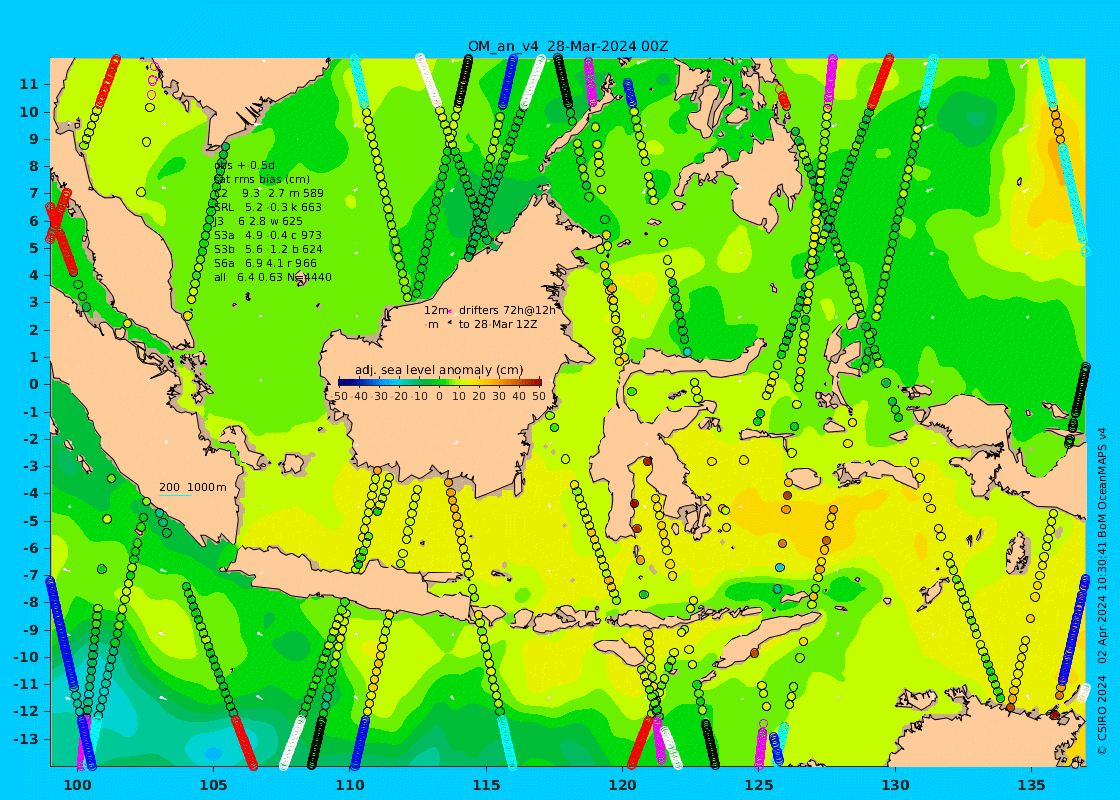Select latitude axis tick label -5
Viewport: 1120px width, 800px height.
pyautogui.click(x=31, y=521)
